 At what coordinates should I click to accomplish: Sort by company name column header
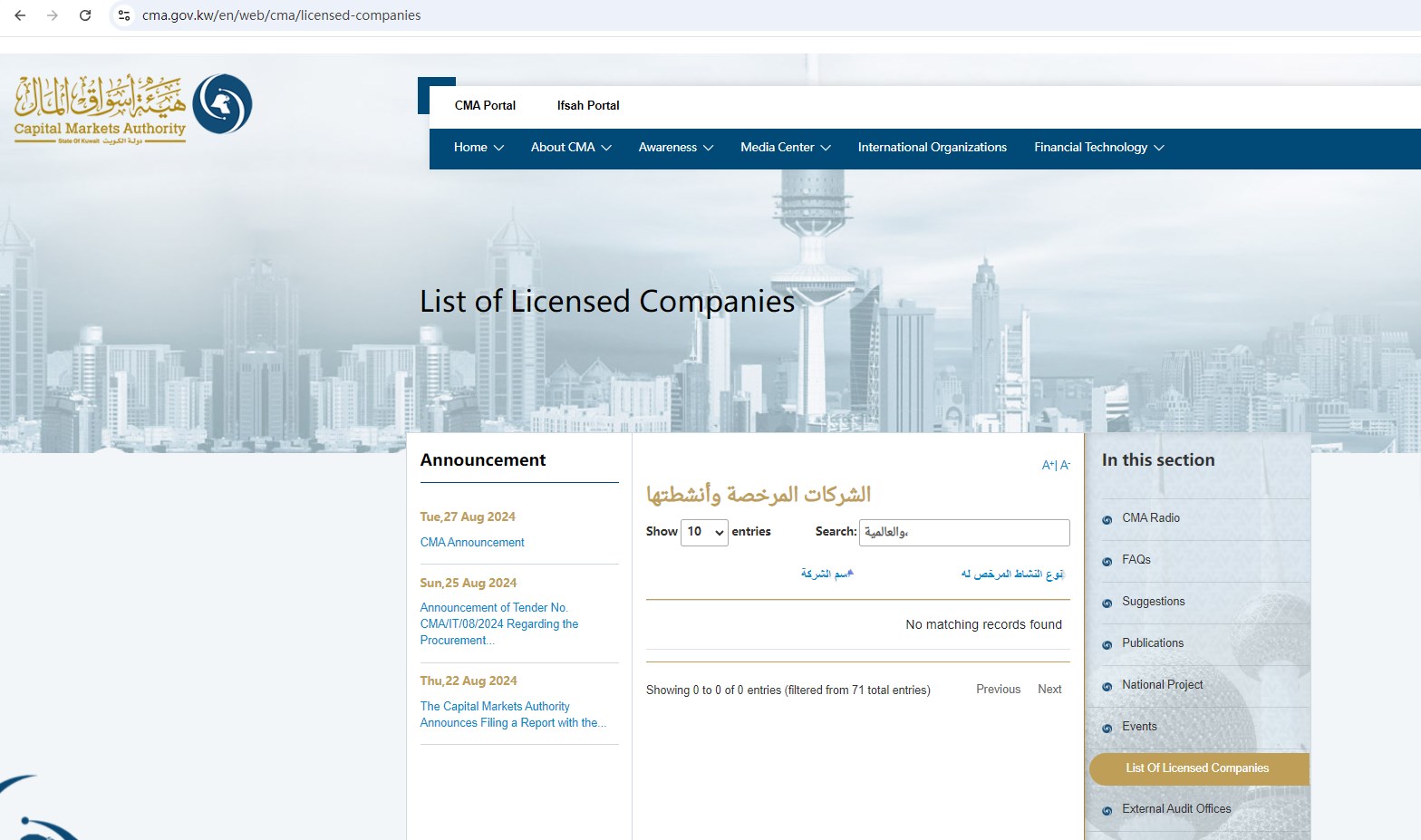point(826,574)
